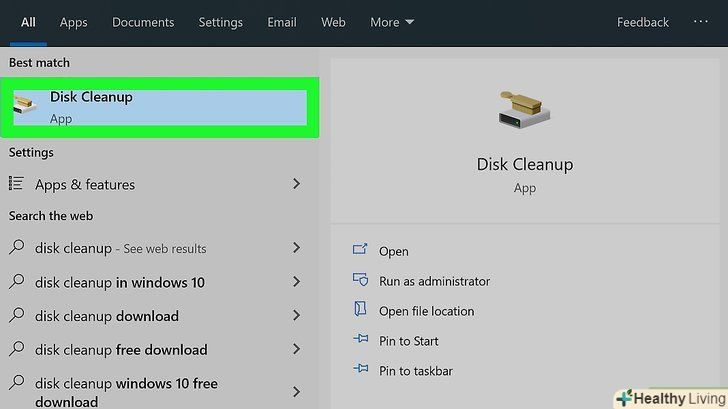Choose Pin to Start
This screenshot has width=728, height=409.
pos(409,341)
